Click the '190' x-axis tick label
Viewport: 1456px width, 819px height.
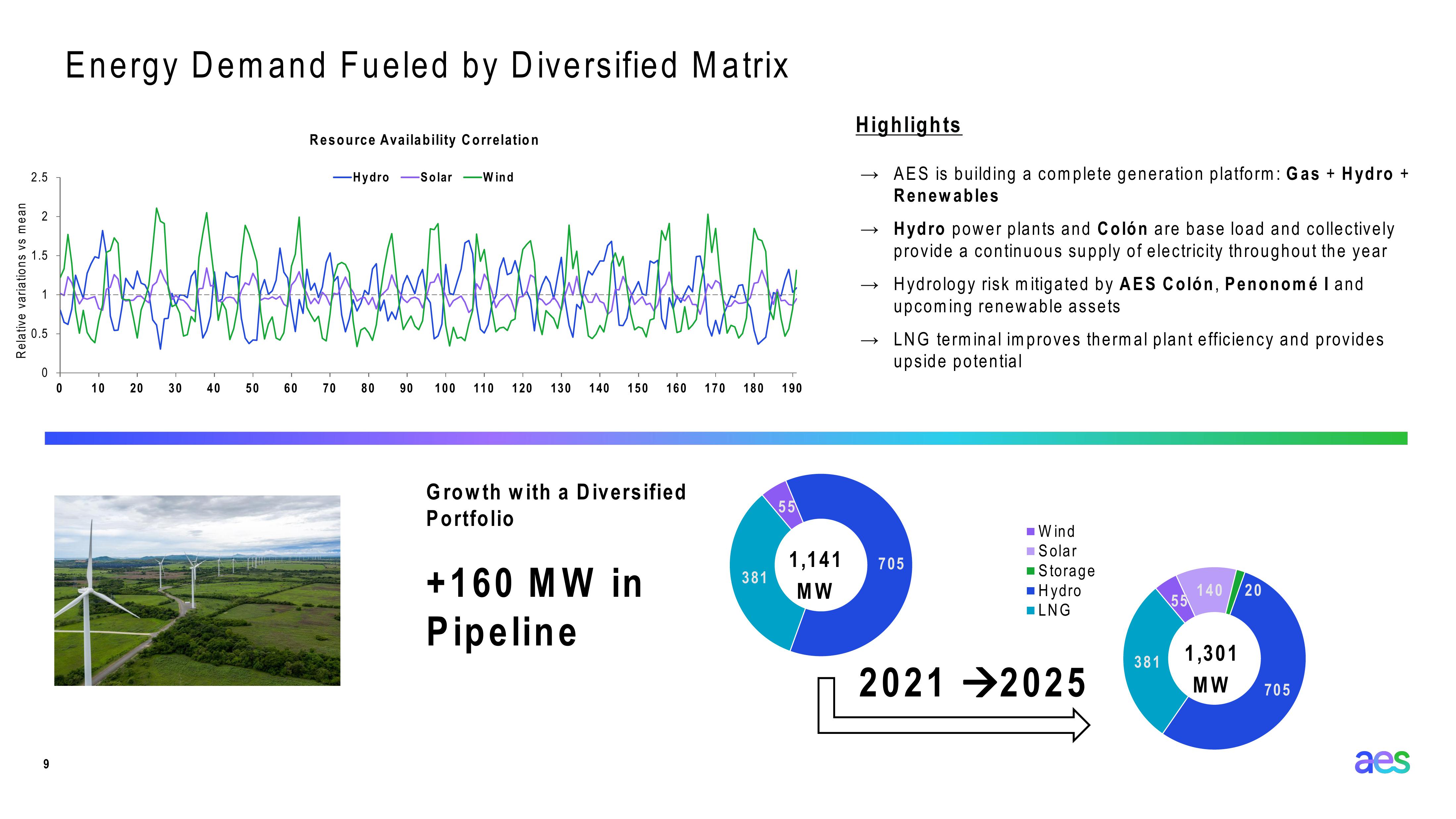pos(792,388)
